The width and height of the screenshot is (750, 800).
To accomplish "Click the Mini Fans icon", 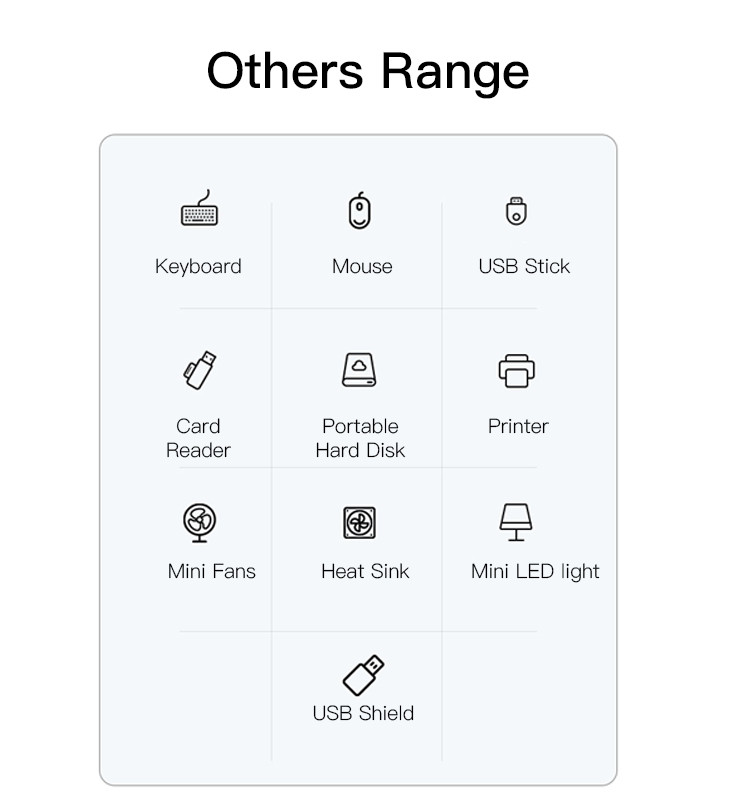I will [x=200, y=522].
